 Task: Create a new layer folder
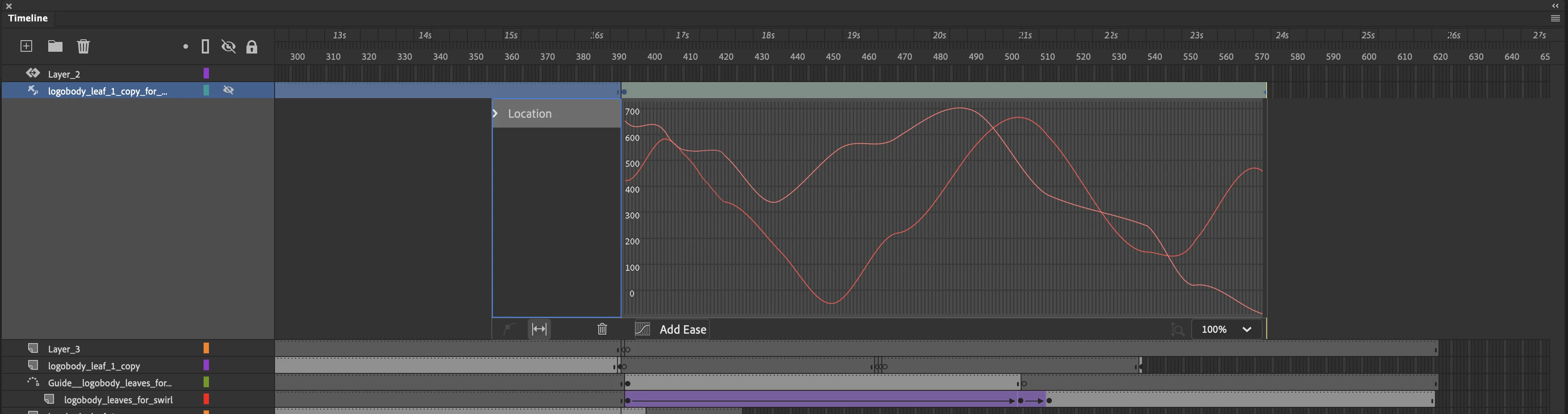55,46
